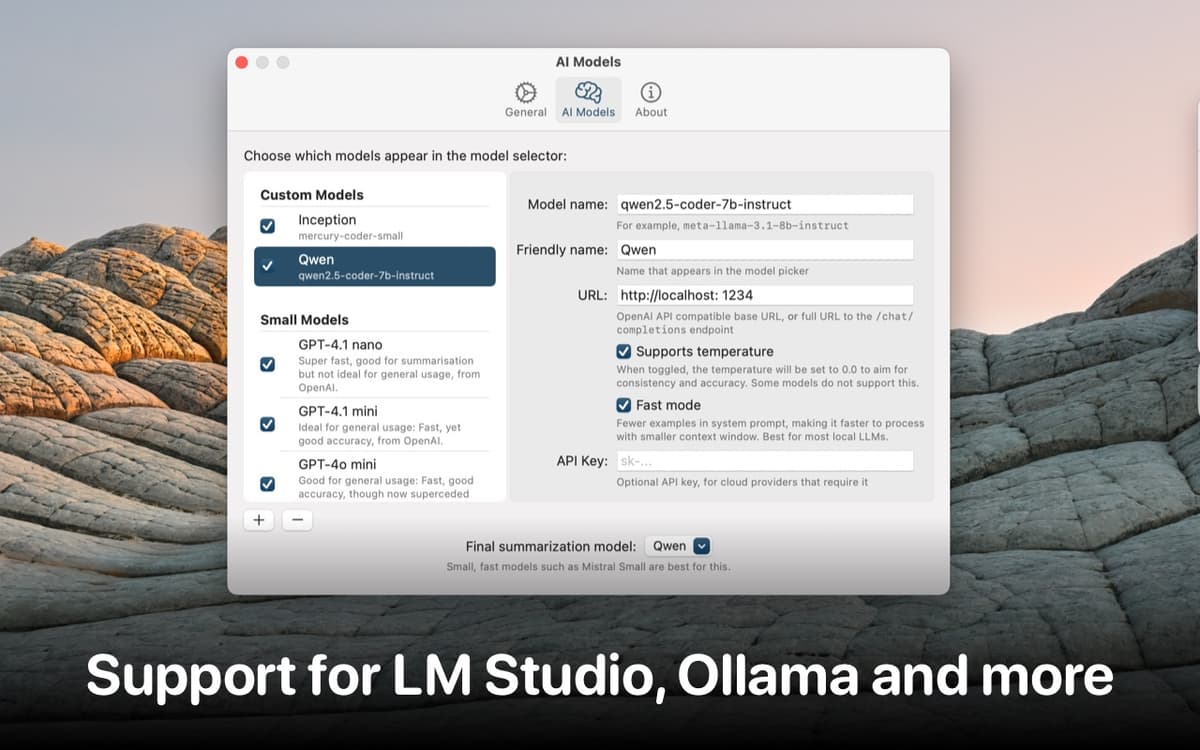Turn off Fast mode checkbox
The width and height of the screenshot is (1200, 750).
(x=623, y=405)
